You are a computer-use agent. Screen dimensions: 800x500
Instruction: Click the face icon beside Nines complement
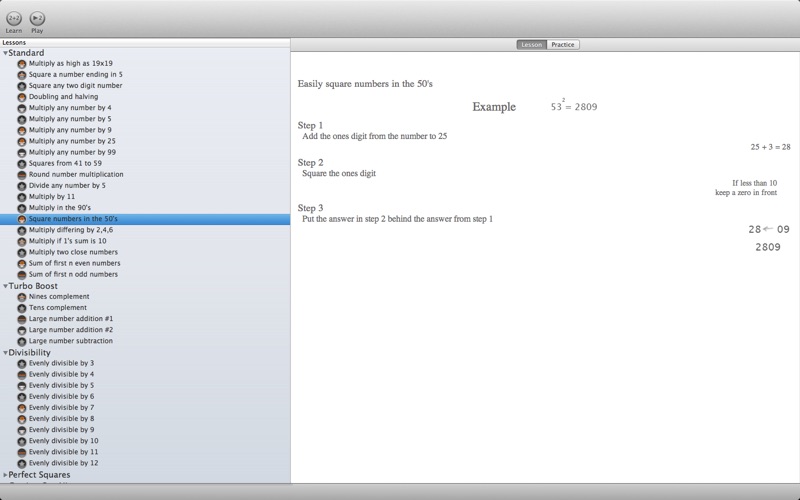pos(21,297)
